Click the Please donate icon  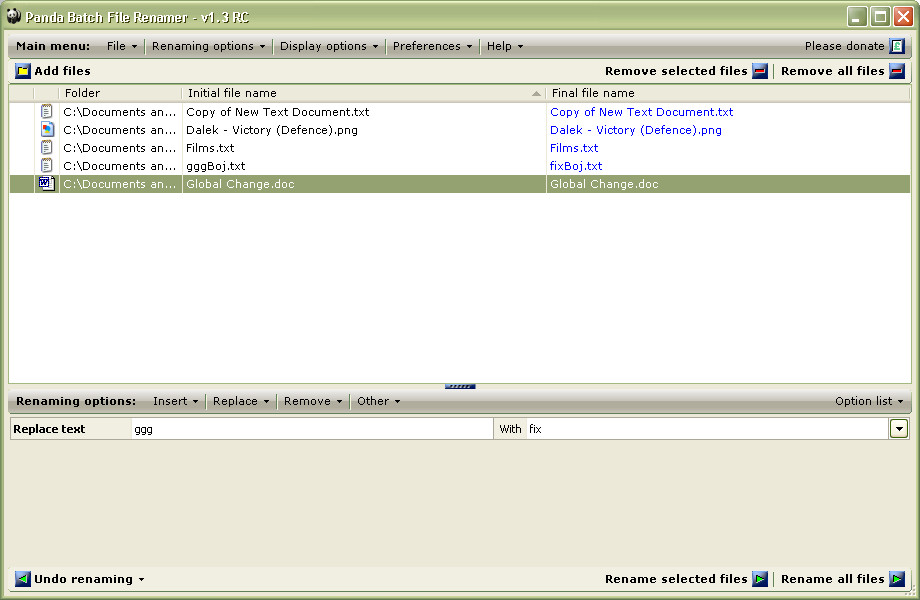point(897,46)
